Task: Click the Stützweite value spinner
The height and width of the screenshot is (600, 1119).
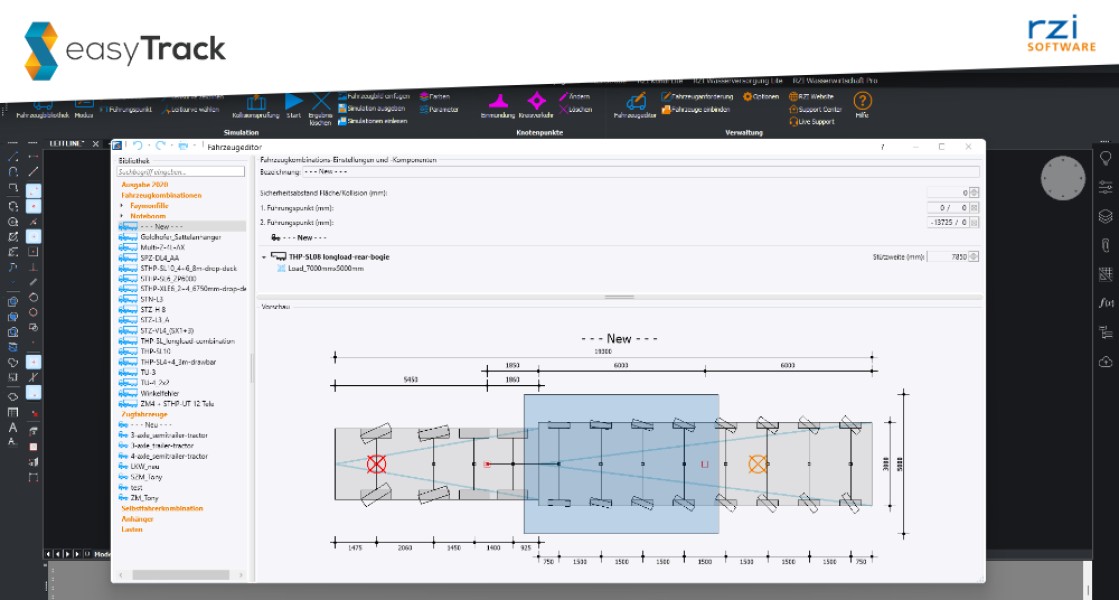Action: (974, 257)
